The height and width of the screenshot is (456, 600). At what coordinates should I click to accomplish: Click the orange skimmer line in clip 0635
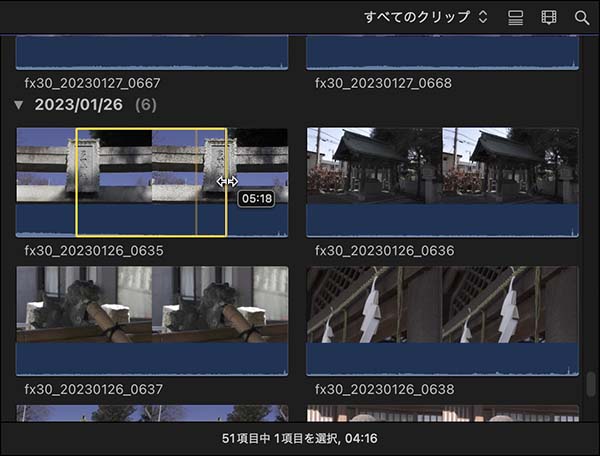tap(196, 182)
